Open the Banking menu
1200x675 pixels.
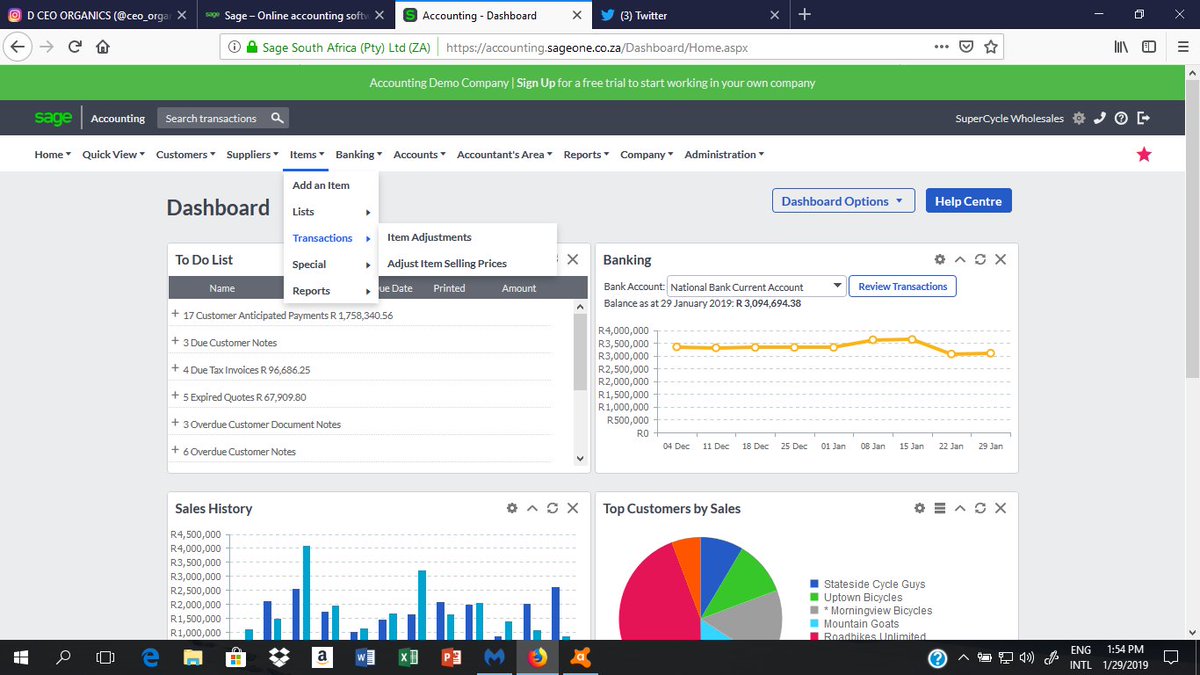tap(359, 154)
